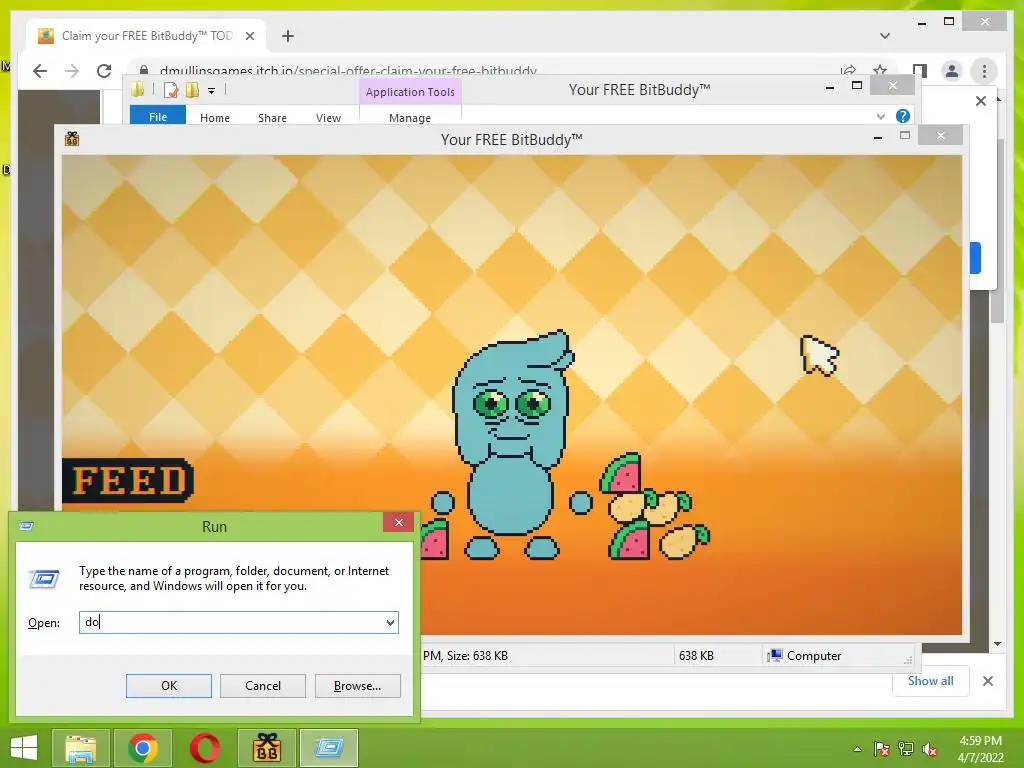Open Action Center flag icon

pos(882,749)
